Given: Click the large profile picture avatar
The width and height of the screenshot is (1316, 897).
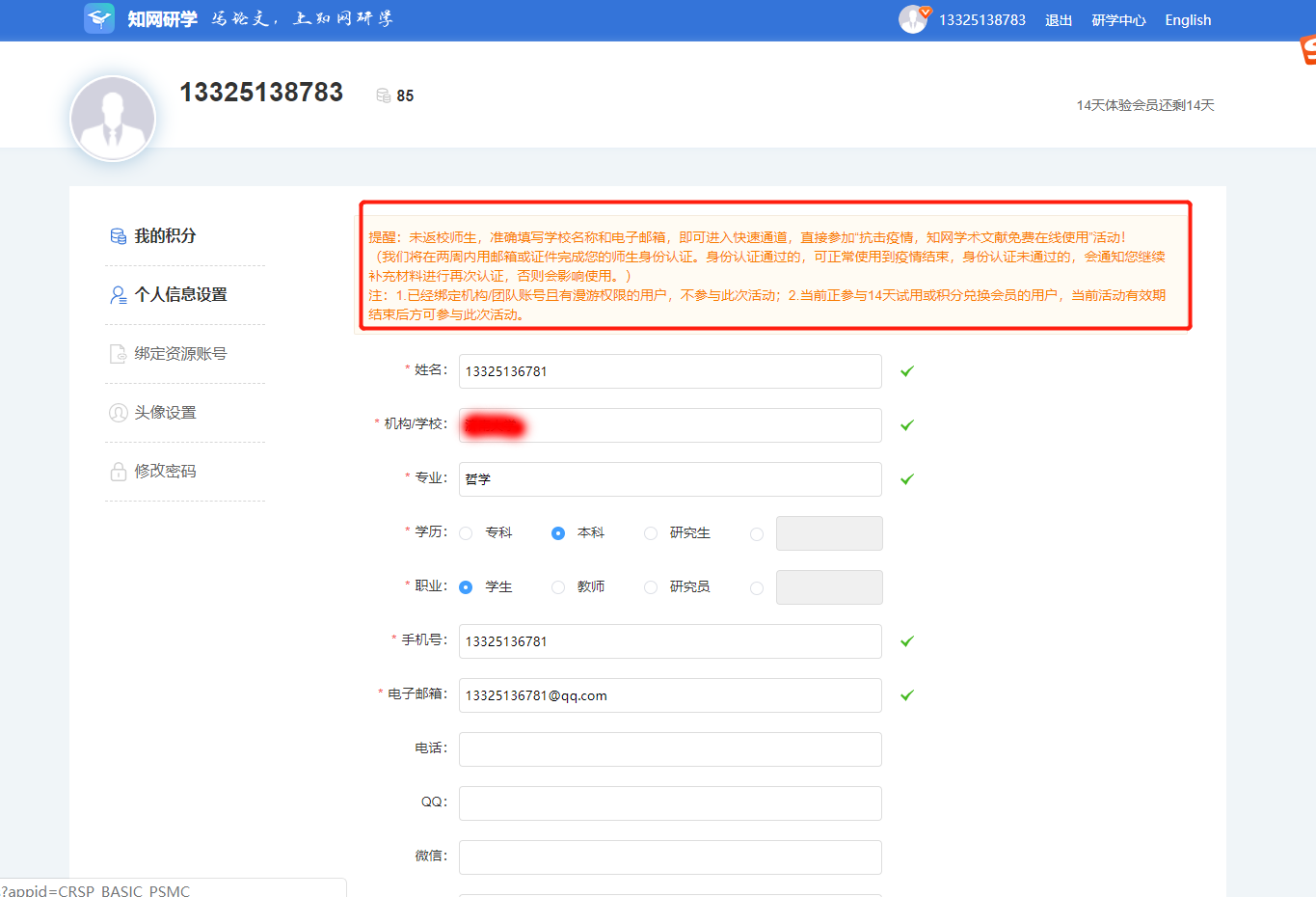Looking at the screenshot, I should (x=113, y=119).
